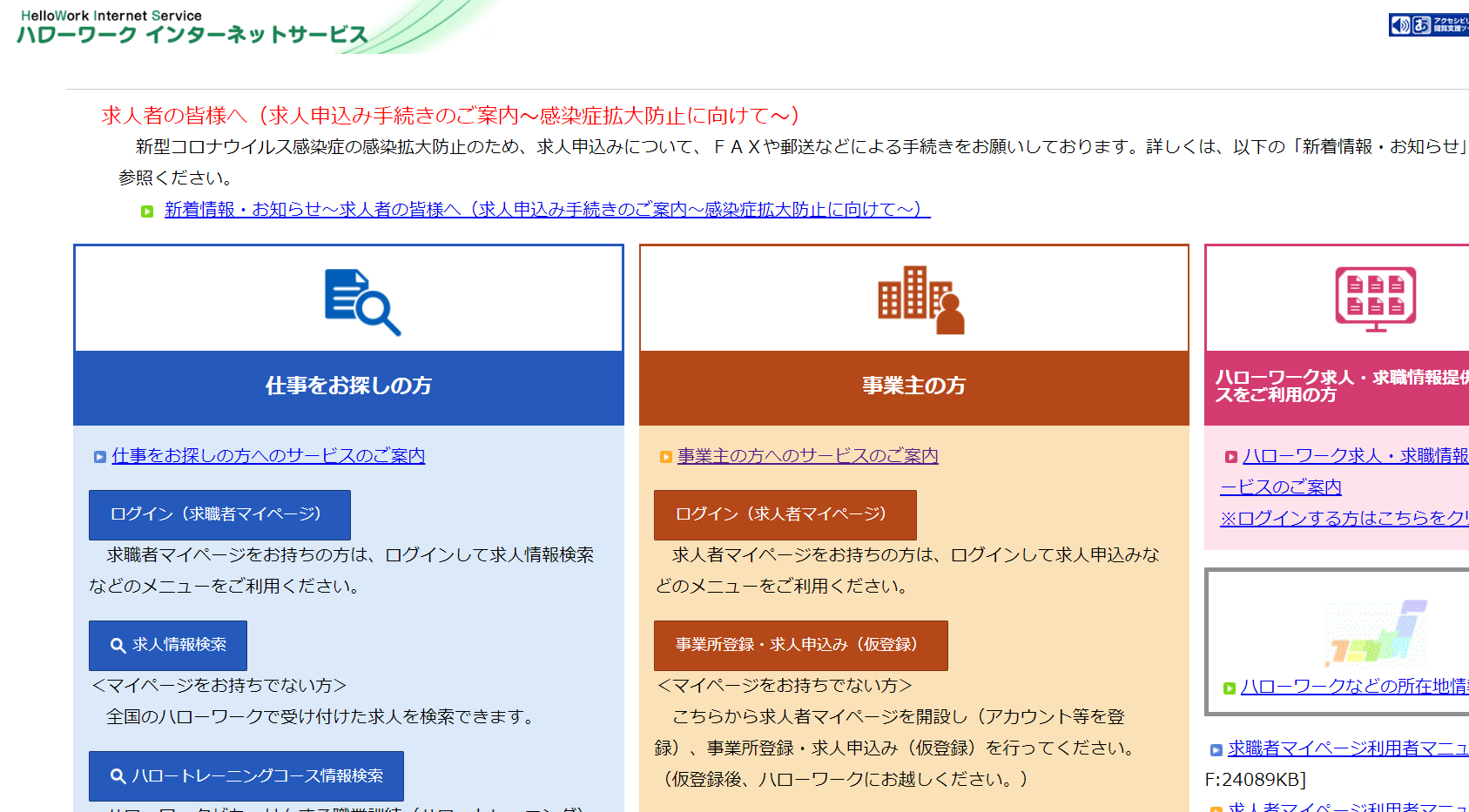The width and height of the screenshot is (1469, 812).
Task: Click the orange building and person icon
Action: [x=921, y=299]
